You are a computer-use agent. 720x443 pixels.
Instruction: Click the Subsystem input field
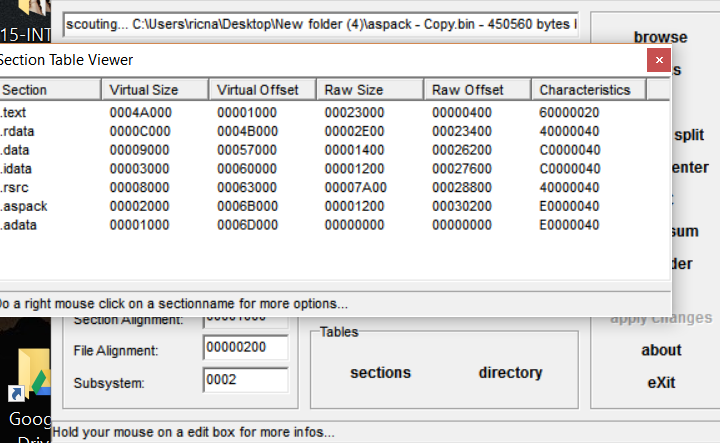245,381
